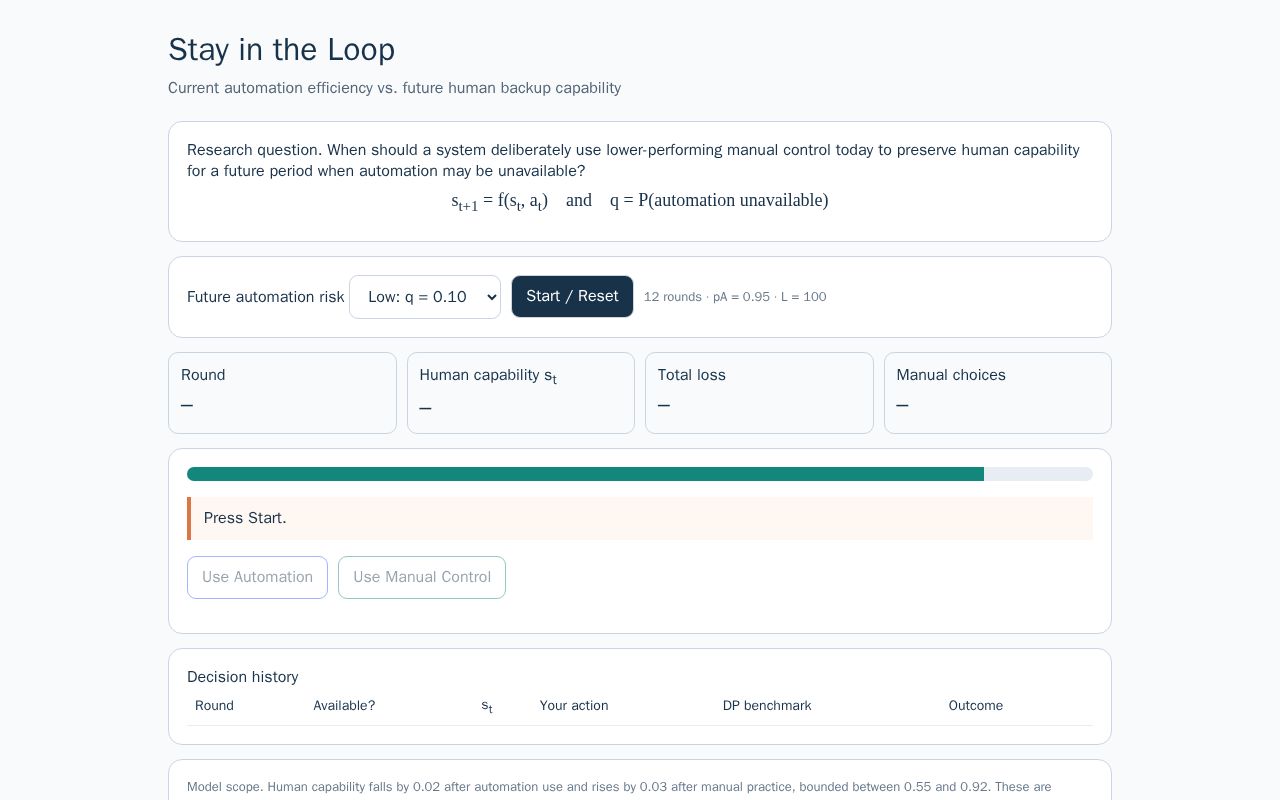The height and width of the screenshot is (800, 1280).
Task: Click the Round column header in Decision history
Action: pyautogui.click(x=214, y=706)
